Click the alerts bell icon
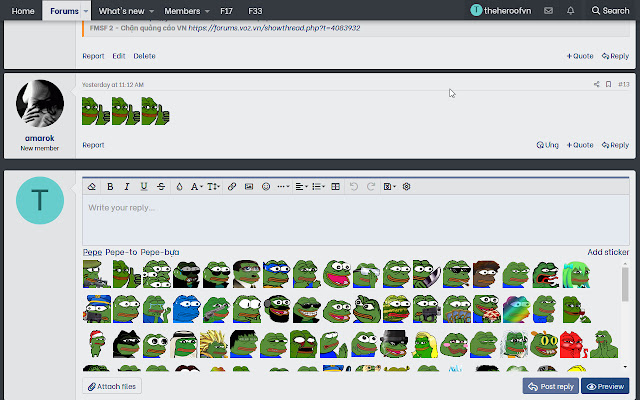Screen dimensions: 640x400 click(x=570, y=10)
